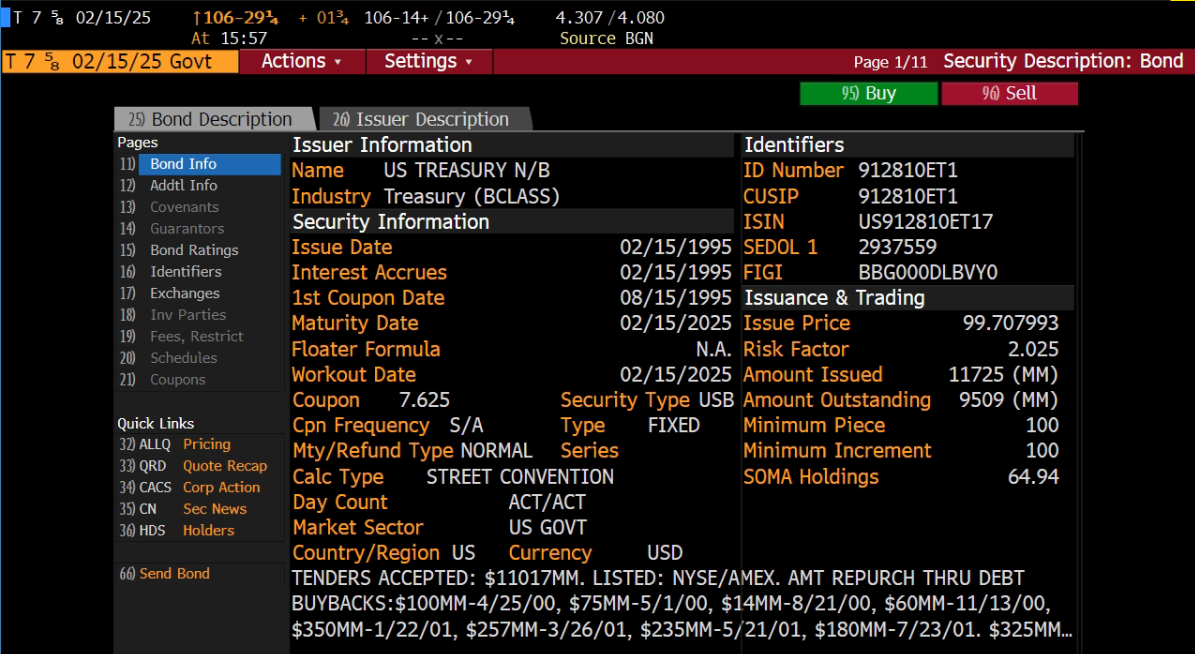Switch to the Bond Description tab

pyautogui.click(x=212, y=119)
